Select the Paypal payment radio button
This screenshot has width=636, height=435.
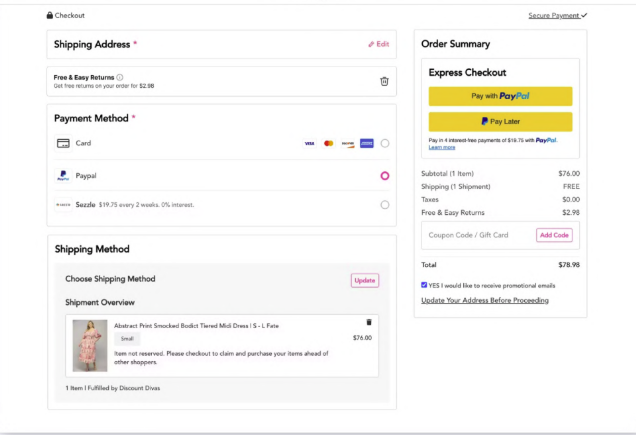[385, 176]
